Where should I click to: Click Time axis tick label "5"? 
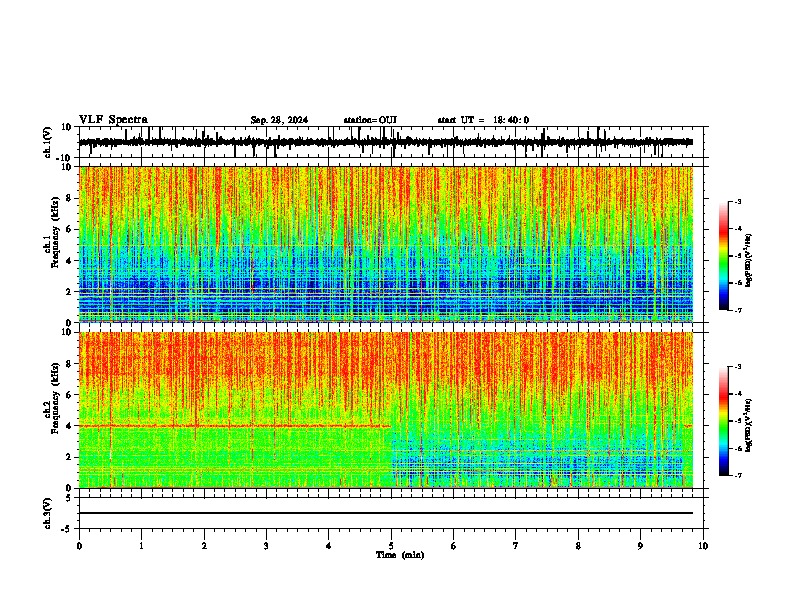[391, 546]
